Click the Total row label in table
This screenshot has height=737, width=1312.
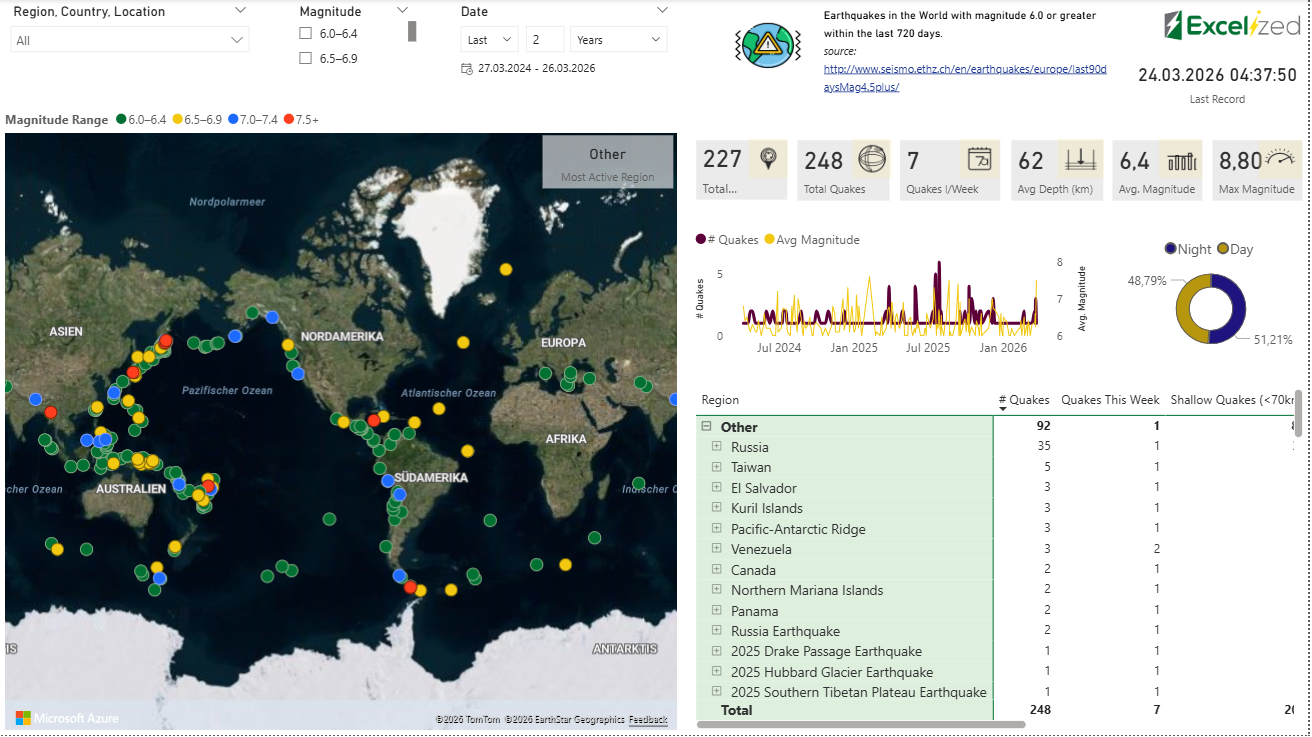737,710
